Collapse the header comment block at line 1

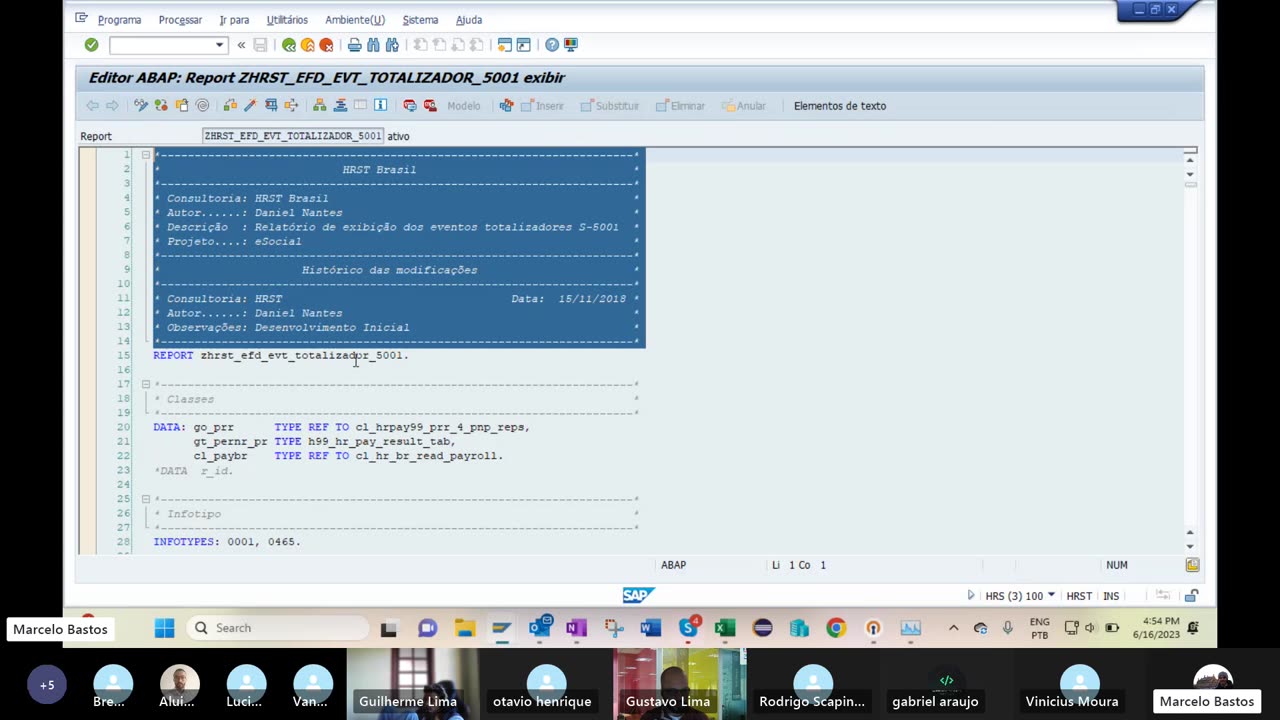(x=146, y=155)
